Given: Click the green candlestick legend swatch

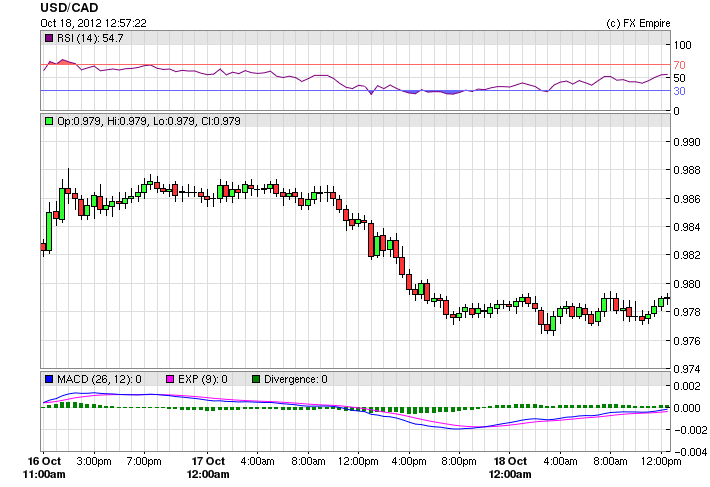Looking at the screenshot, I should (49, 121).
